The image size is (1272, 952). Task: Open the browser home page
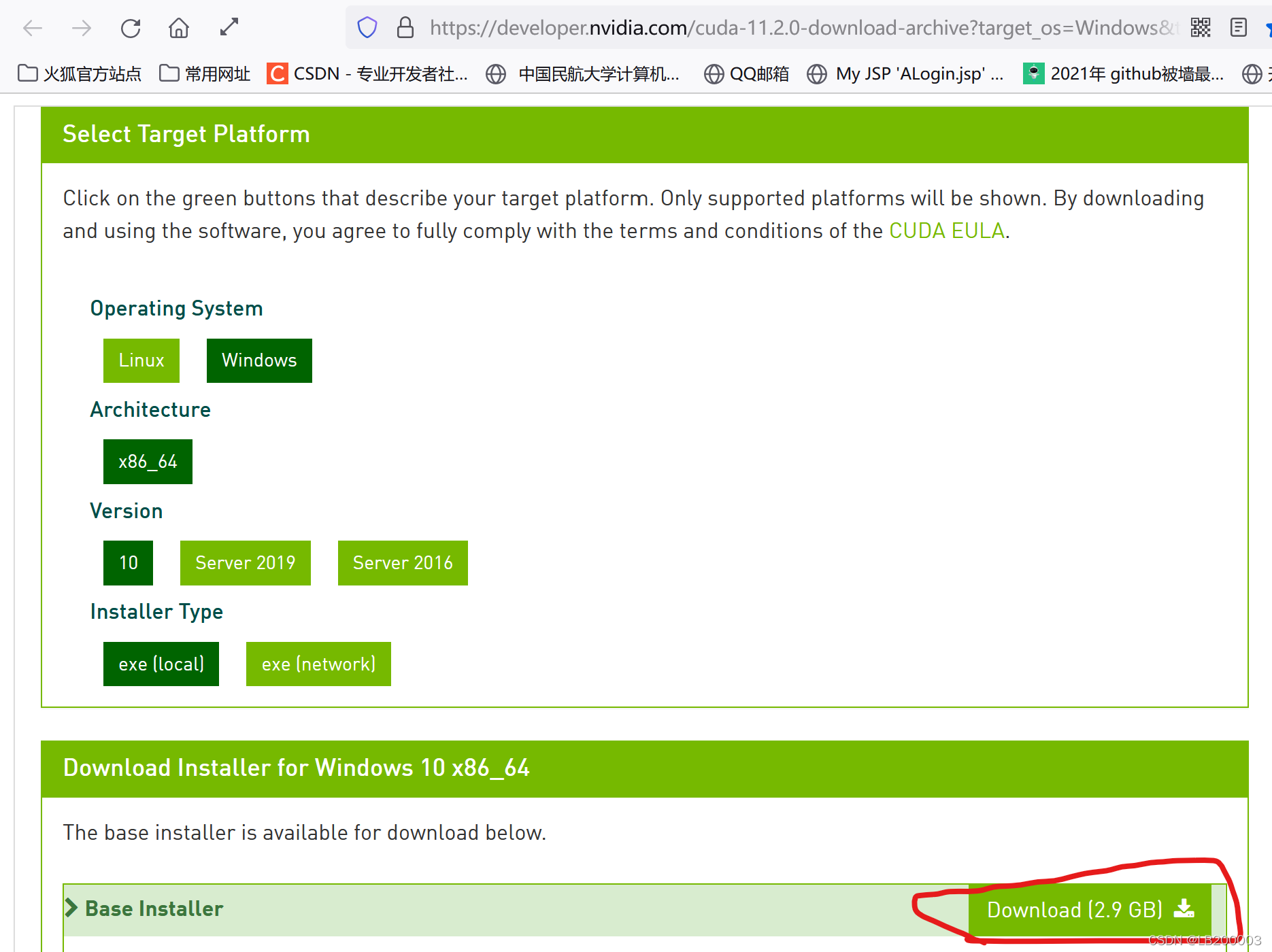pyautogui.click(x=179, y=28)
